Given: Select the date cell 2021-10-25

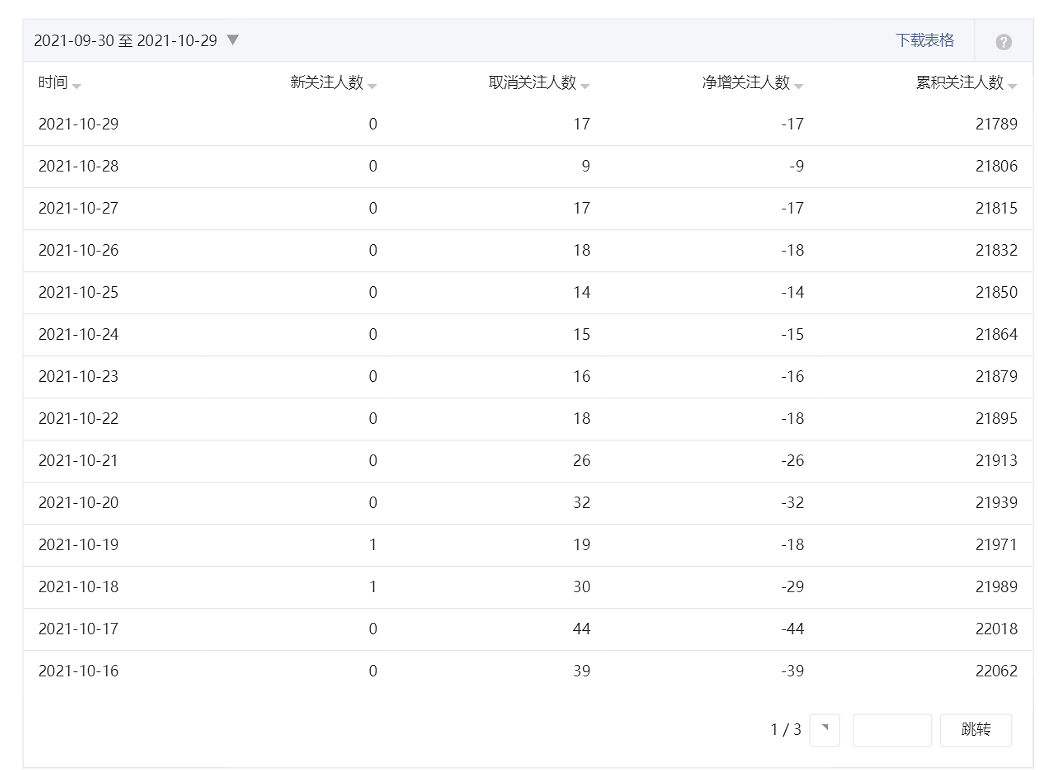Looking at the screenshot, I should (79, 292).
